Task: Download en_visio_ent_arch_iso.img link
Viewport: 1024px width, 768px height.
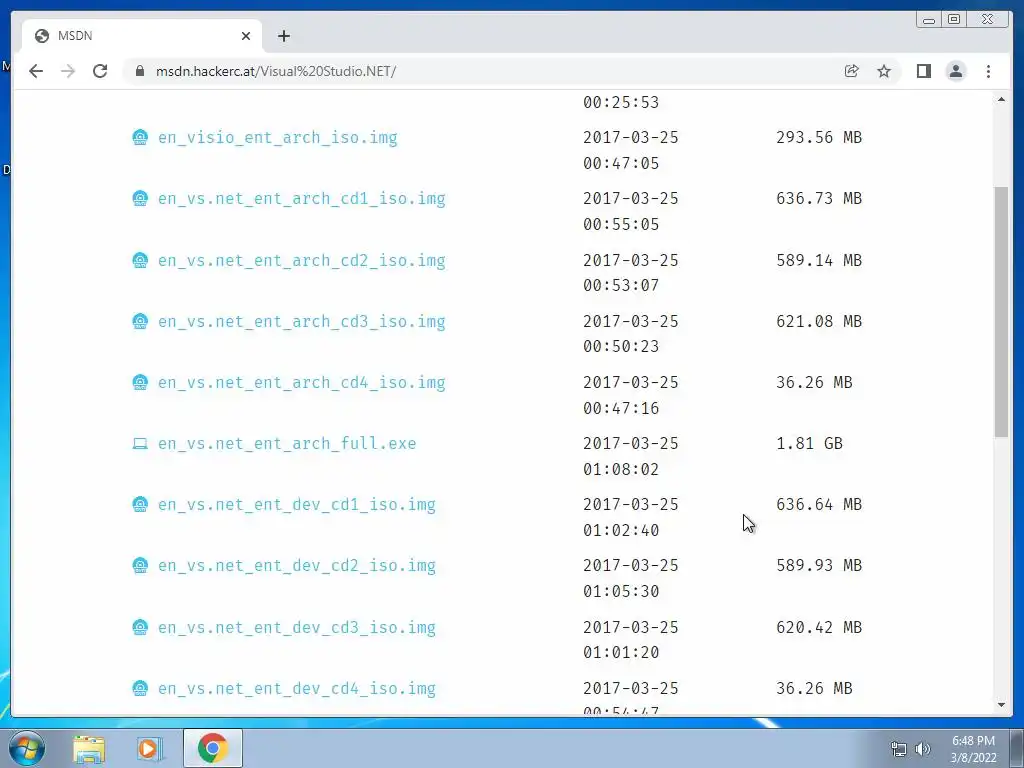Action: [278, 138]
